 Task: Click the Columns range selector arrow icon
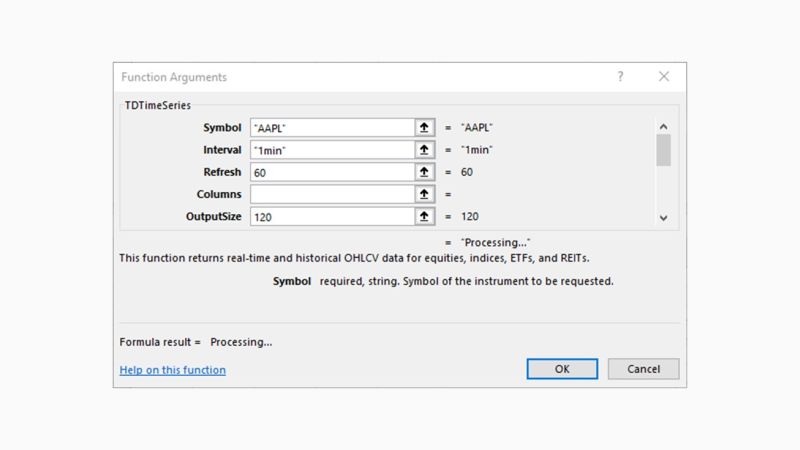tap(424, 194)
